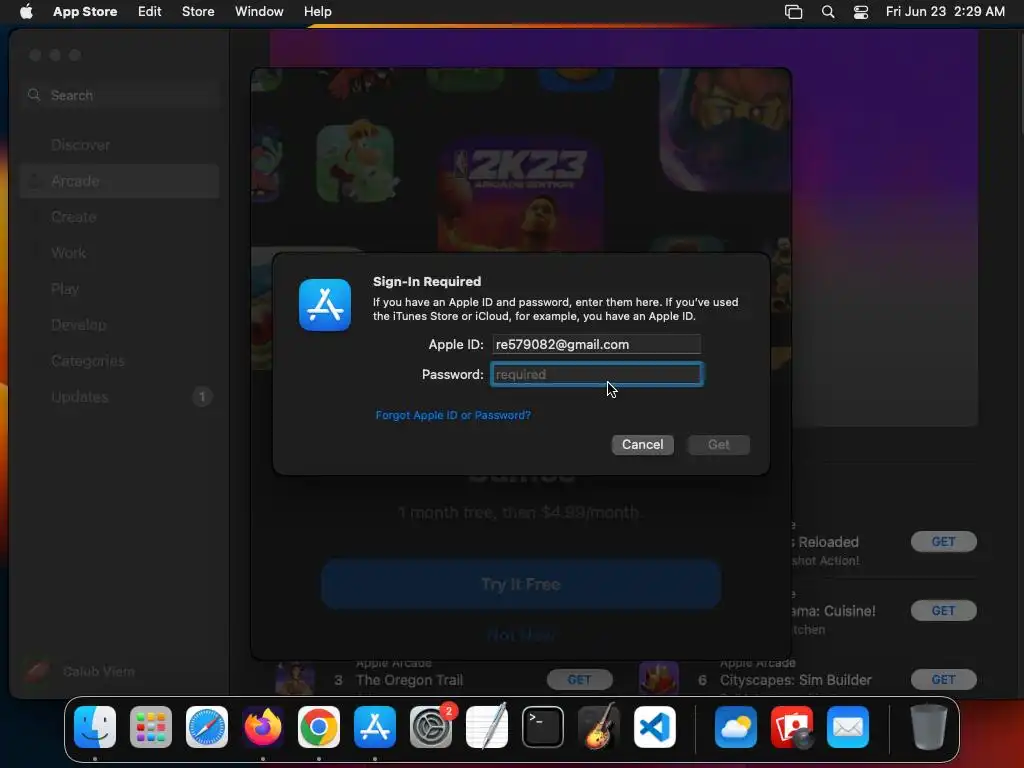Click the NBA 2K23 Arcade Edition artwork

click(x=521, y=194)
